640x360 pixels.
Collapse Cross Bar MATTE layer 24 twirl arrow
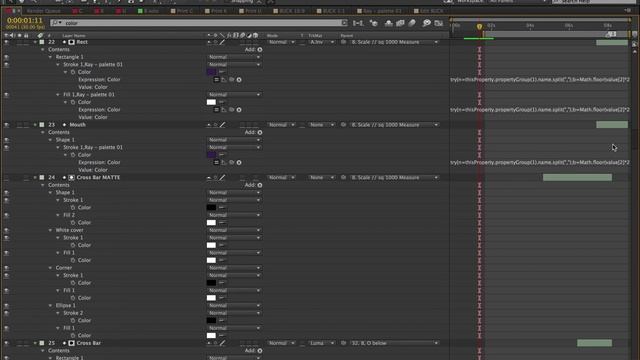coord(35,178)
